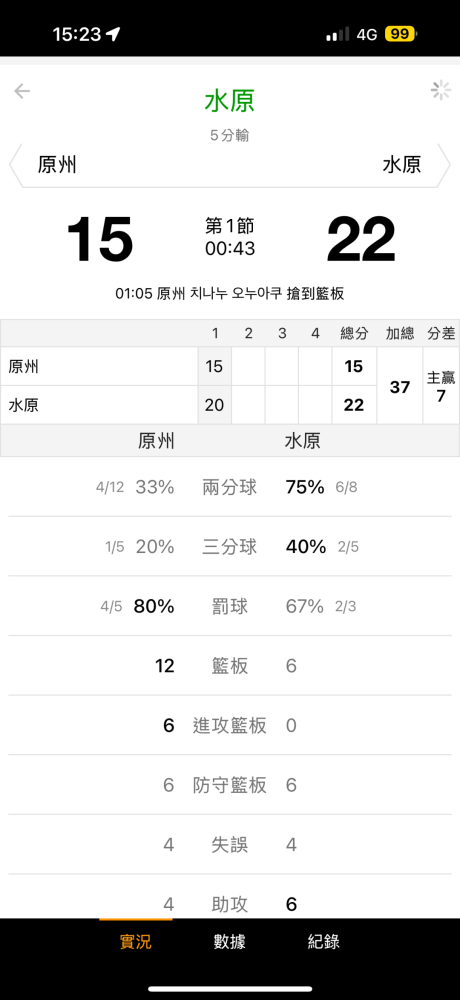This screenshot has height=1000, width=460.
Task: Open the 數據 tab
Action: pos(230,941)
